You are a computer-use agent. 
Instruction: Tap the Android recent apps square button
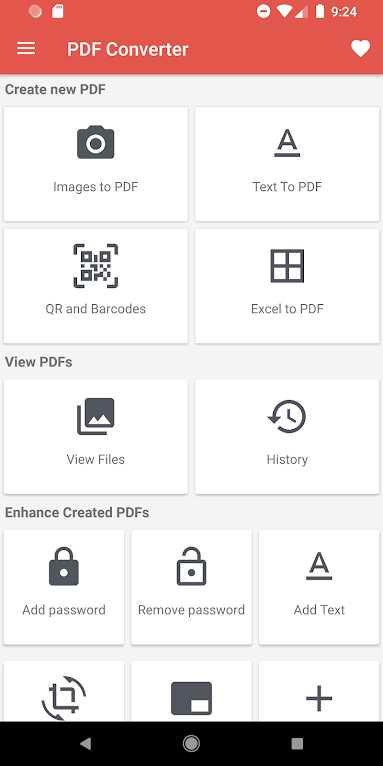coord(297,744)
